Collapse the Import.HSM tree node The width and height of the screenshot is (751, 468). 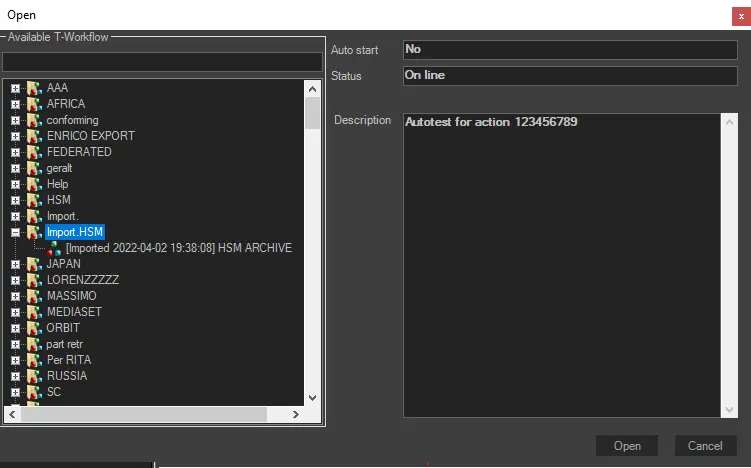tap(15, 232)
